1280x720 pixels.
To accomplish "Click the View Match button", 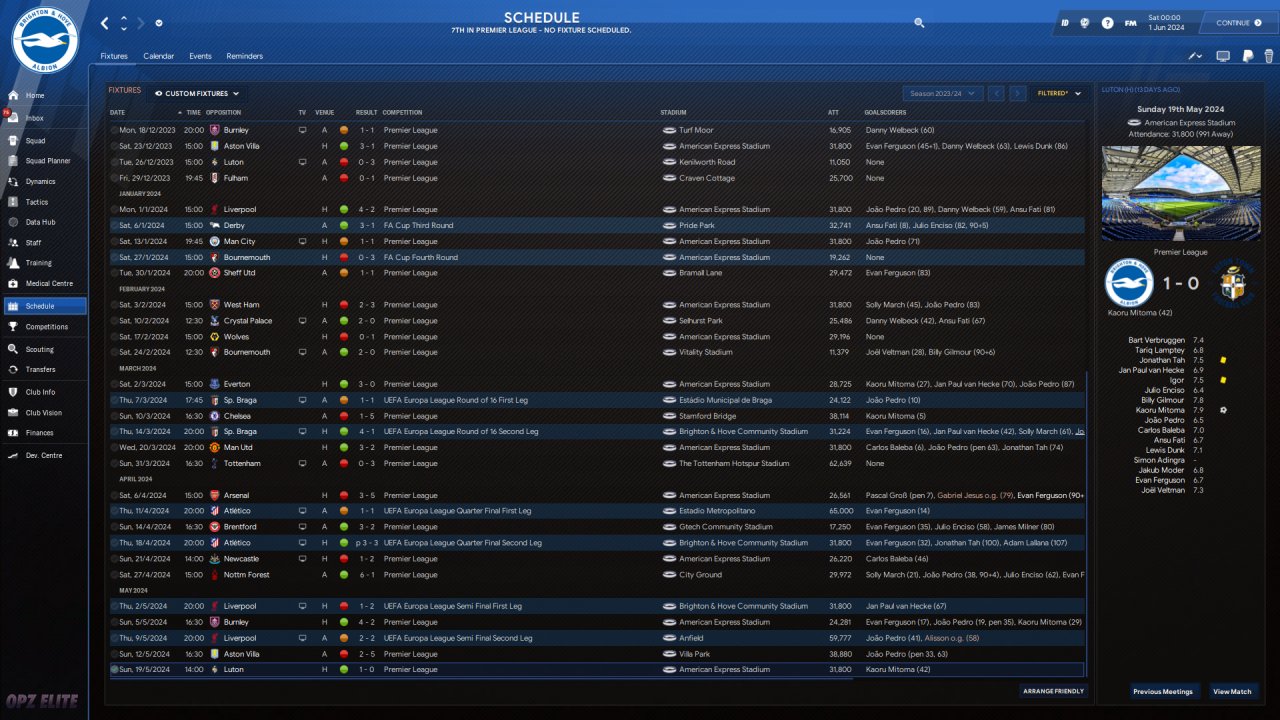I will coord(1232,691).
